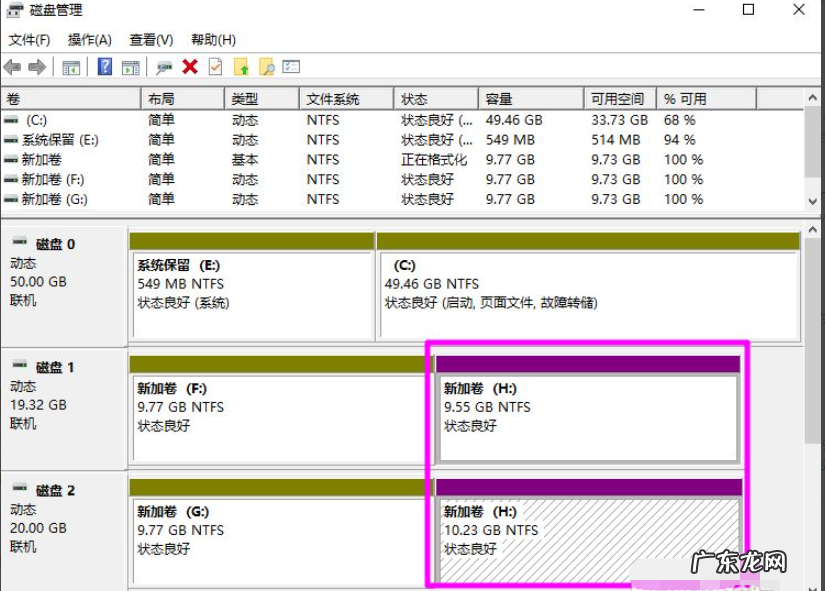Screen dimensions: 825x591
Task: Open the 查看(V) menu
Action: [150, 40]
